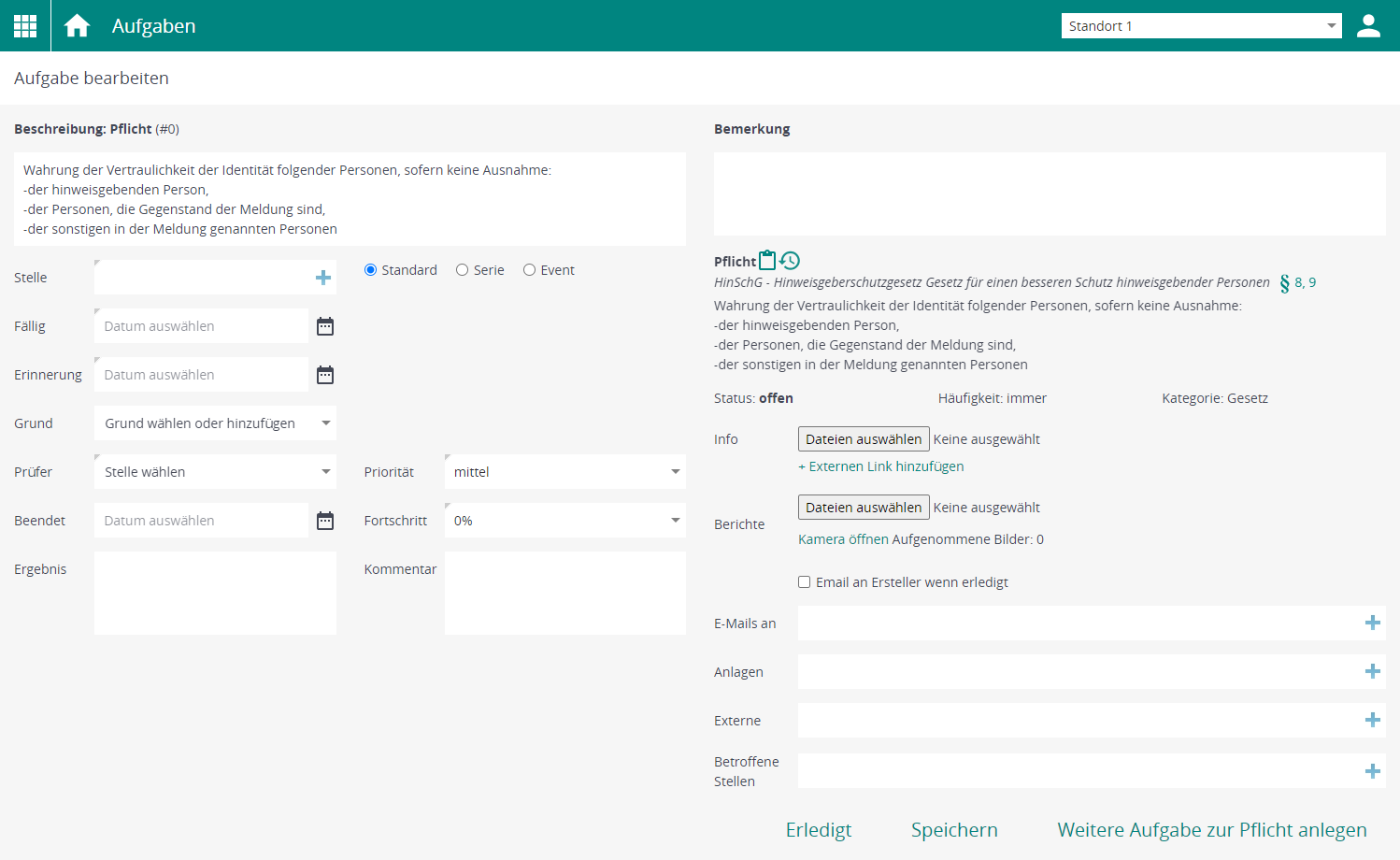Image resolution: width=1400 pixels, height=860 pixels.
Task: Select the Serie radio button
Action: point(462,269)
